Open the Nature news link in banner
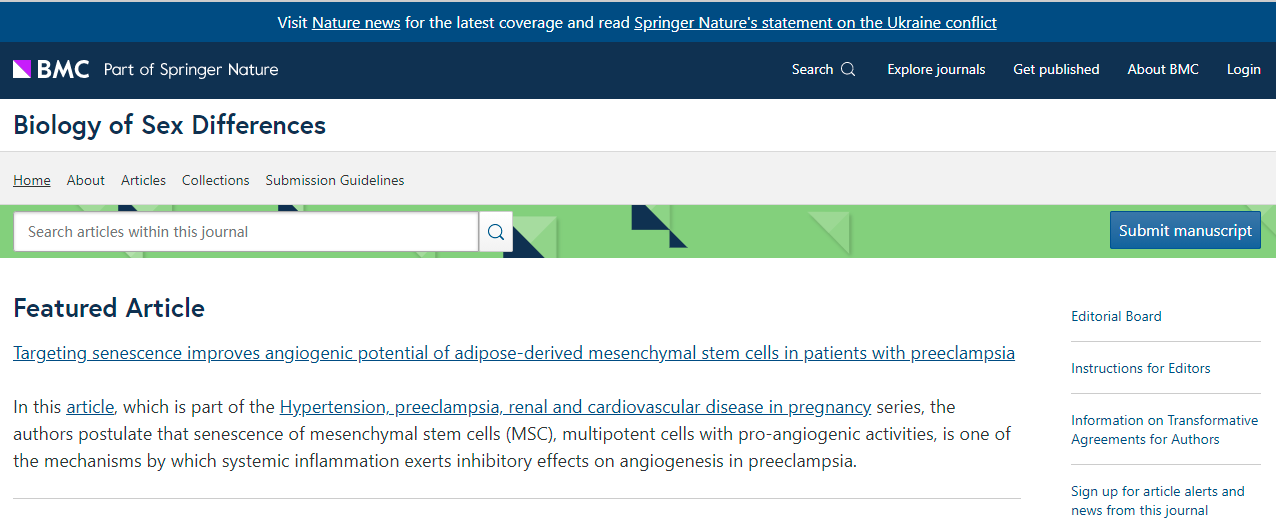Screen dimensions: 1276x519 (356, 22)
